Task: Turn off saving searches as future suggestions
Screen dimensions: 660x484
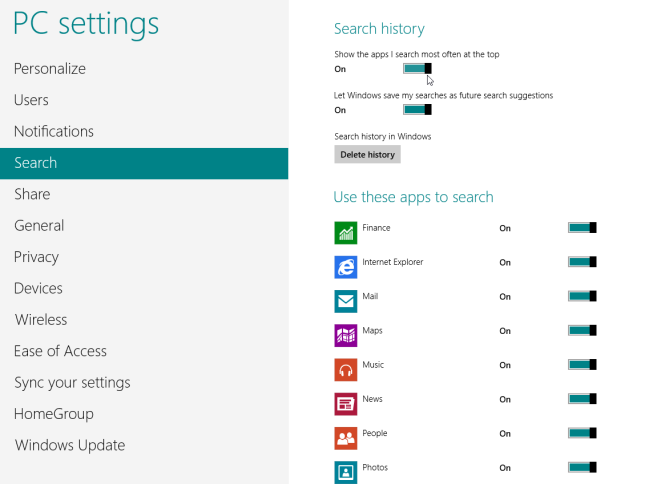Action: tap(417, 110)
